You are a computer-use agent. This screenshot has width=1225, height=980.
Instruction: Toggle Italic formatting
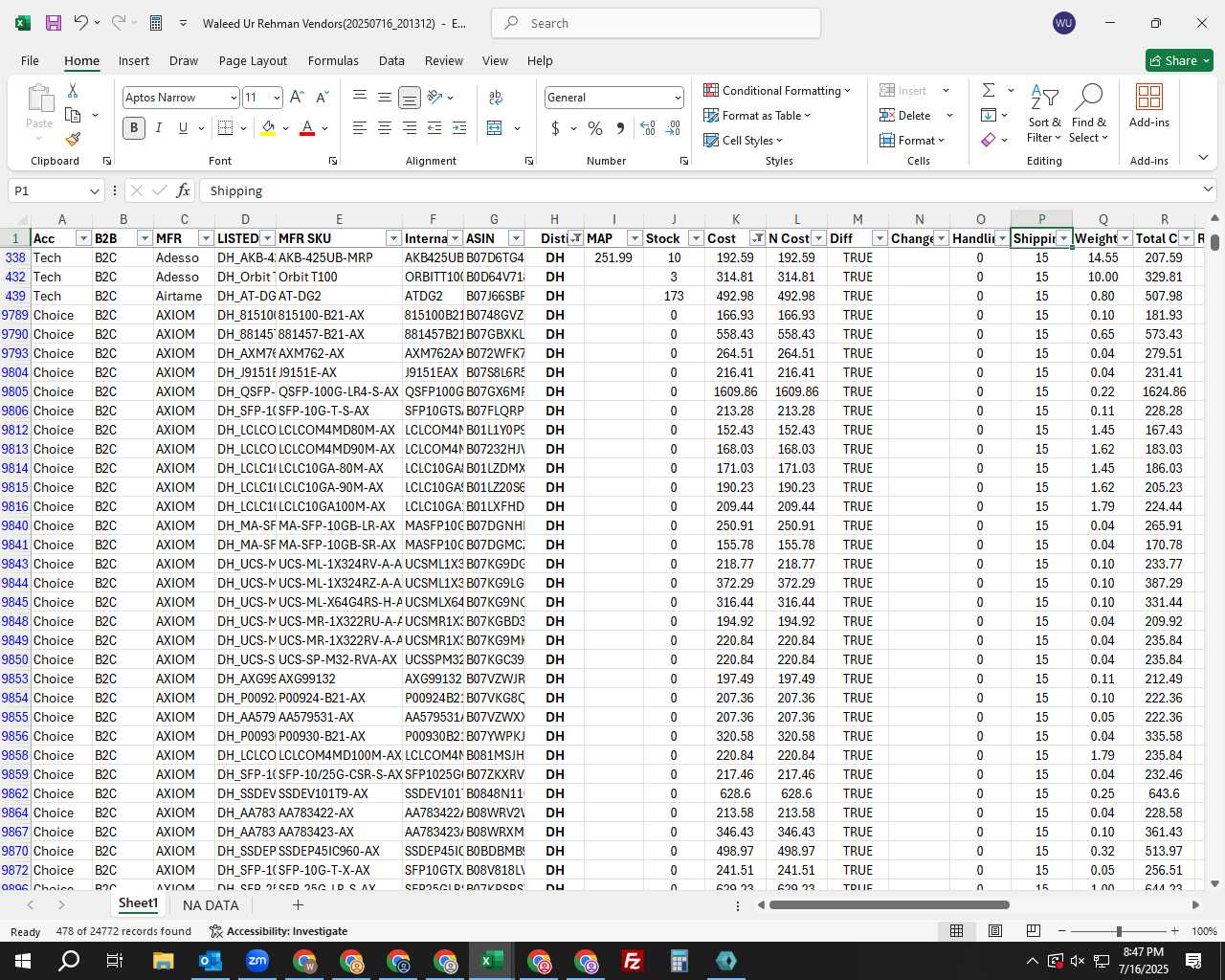coord(158,128)
